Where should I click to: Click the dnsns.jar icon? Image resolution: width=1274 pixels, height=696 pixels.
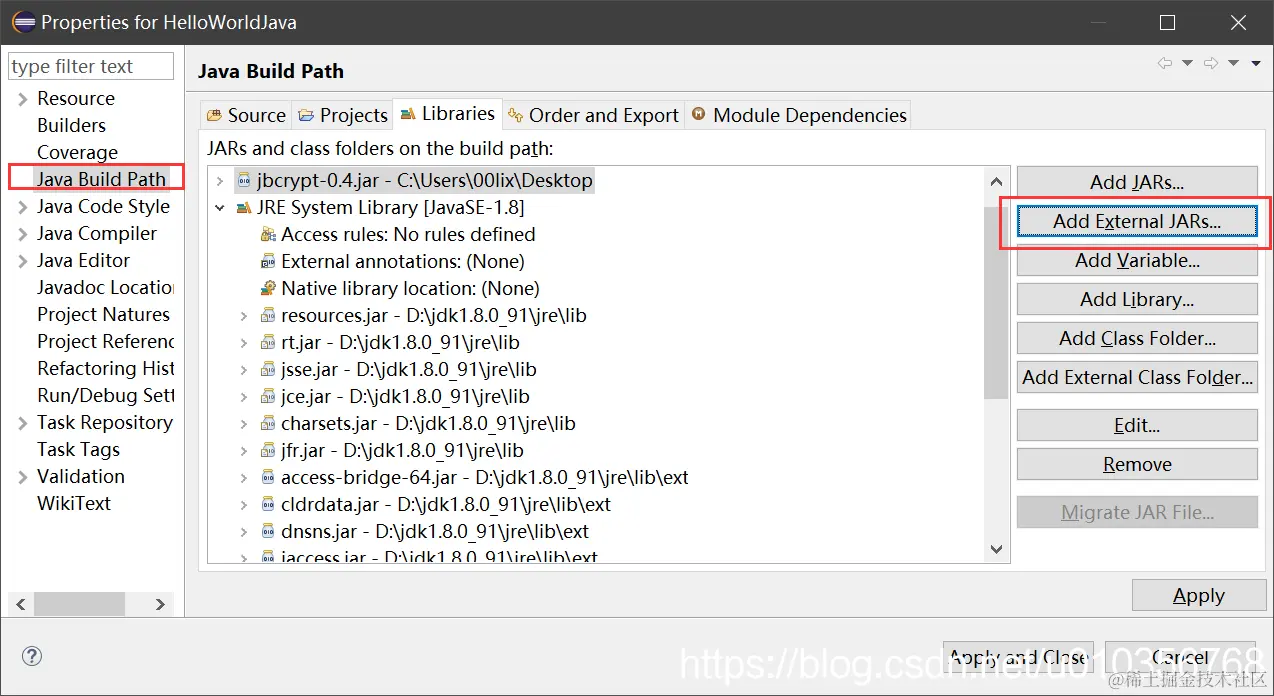pos(268,532)
